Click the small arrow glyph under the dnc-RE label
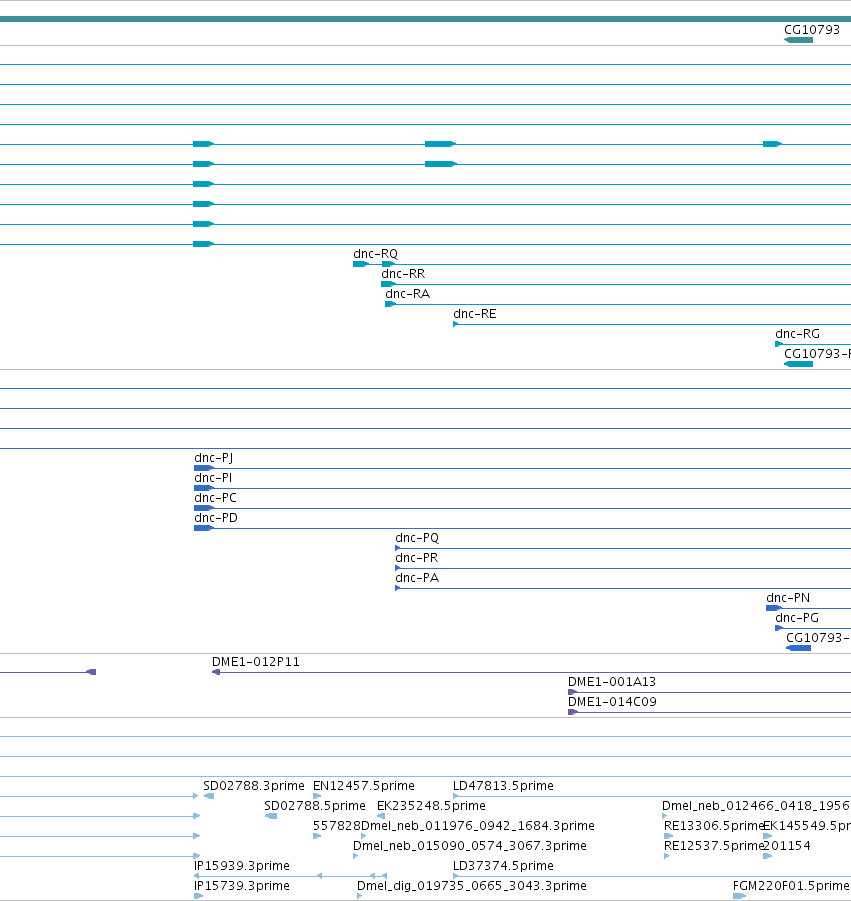Screen dimensions: 851x901 pyautogui.click(x=456, y=324)
